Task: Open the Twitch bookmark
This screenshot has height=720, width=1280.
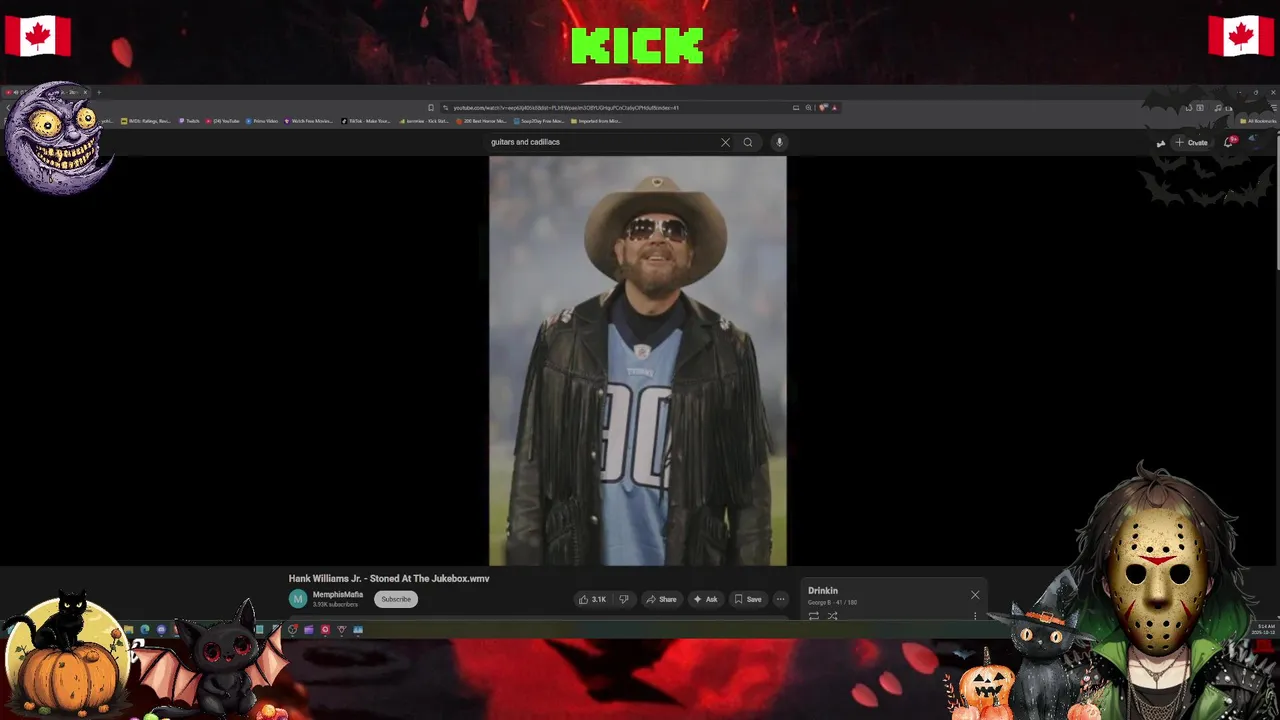Action: tap(190, 121)
